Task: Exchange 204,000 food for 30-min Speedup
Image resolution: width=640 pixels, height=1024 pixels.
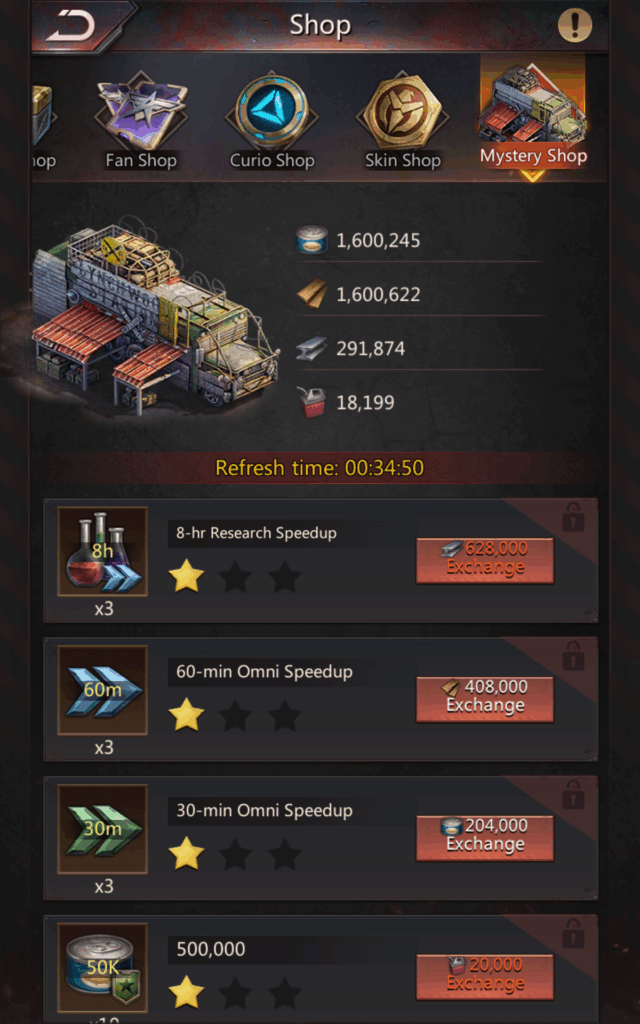Action: pyautogui.click(x=485, y=838)
